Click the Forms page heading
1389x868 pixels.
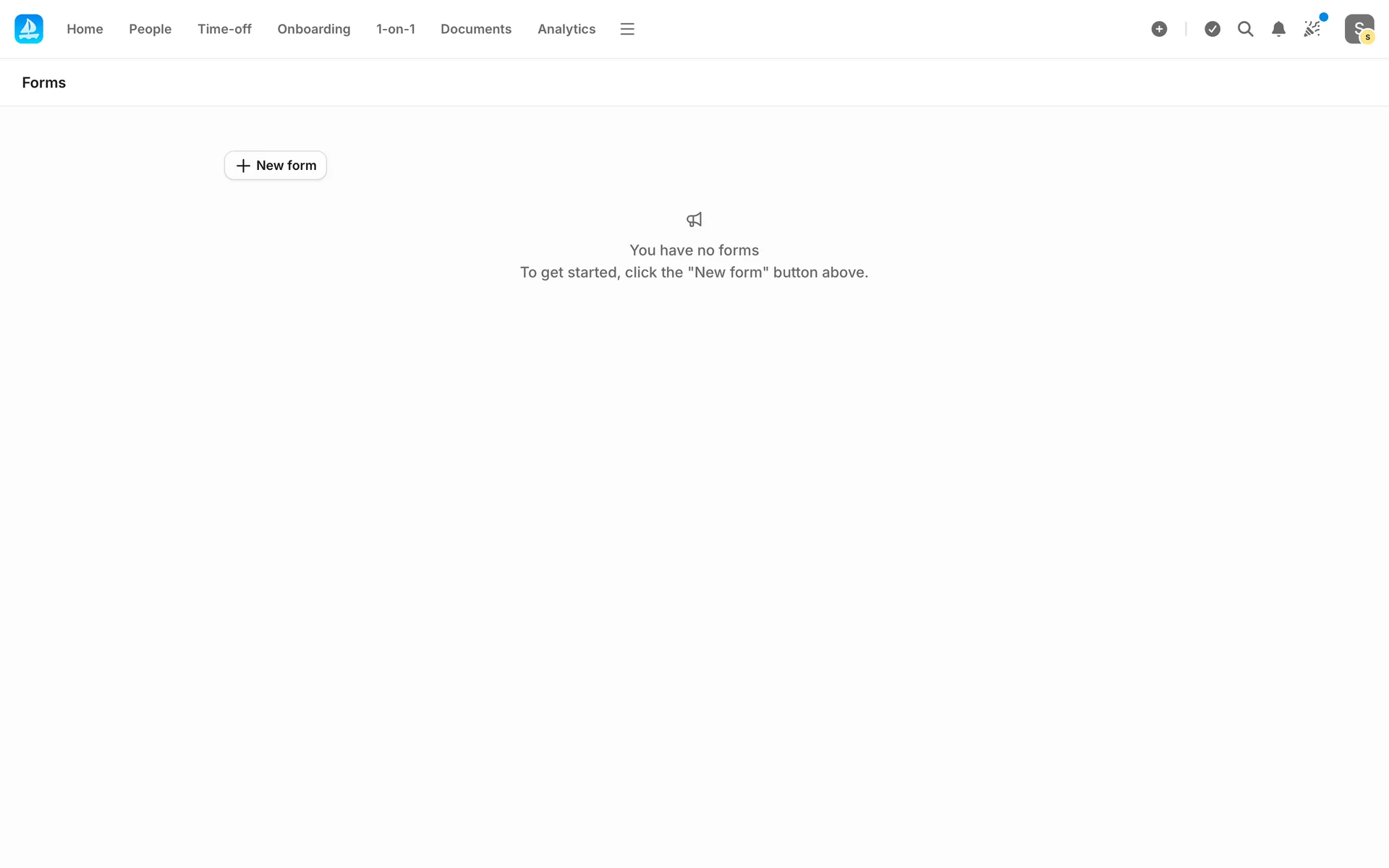pyautogui.click(x=43, y=82)
